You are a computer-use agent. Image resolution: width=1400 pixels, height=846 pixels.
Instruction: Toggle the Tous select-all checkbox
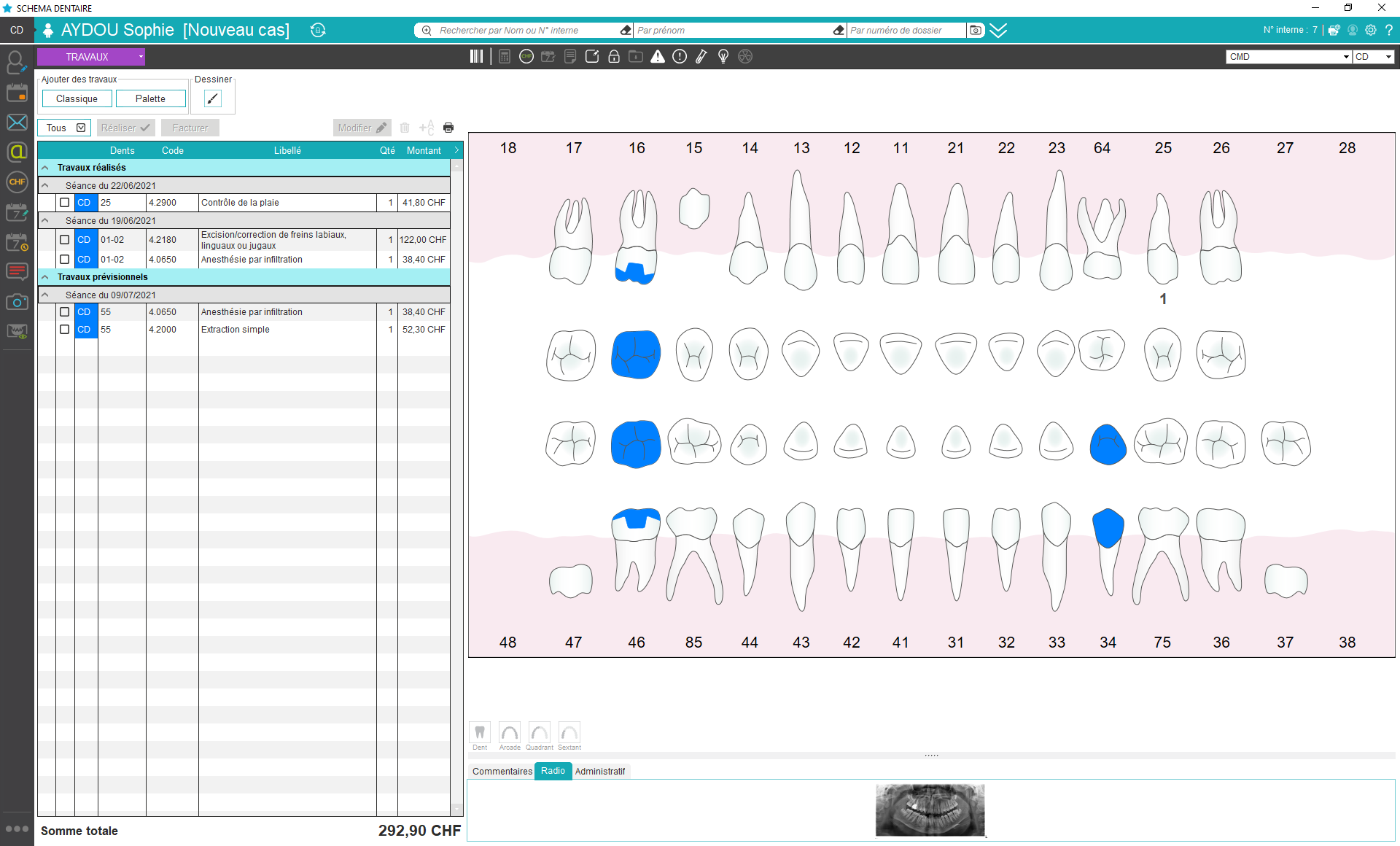81,128
